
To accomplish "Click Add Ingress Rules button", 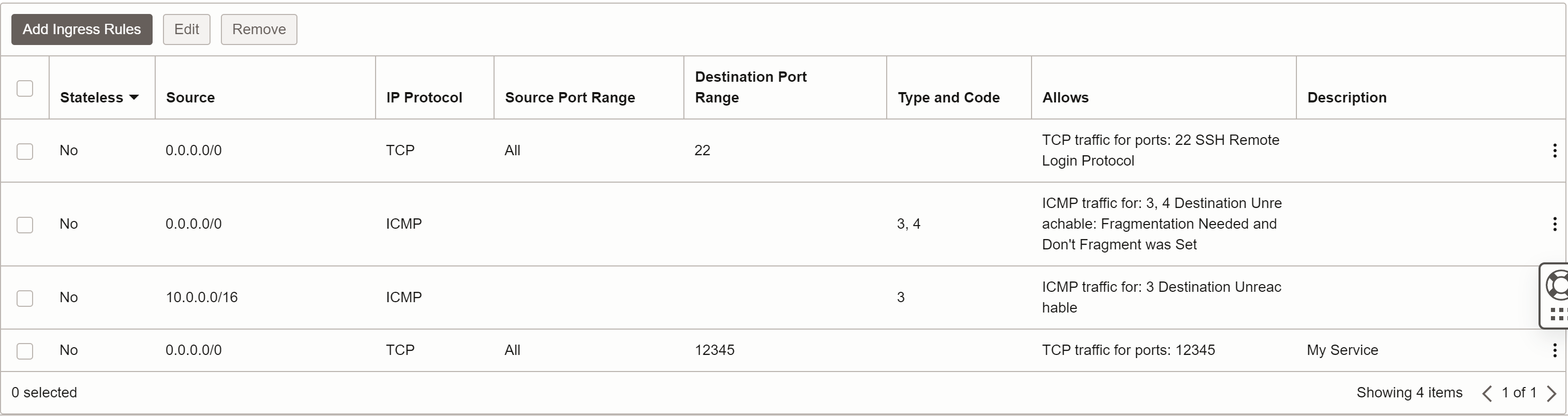I will pyautogui.click(x=82, y=29).
